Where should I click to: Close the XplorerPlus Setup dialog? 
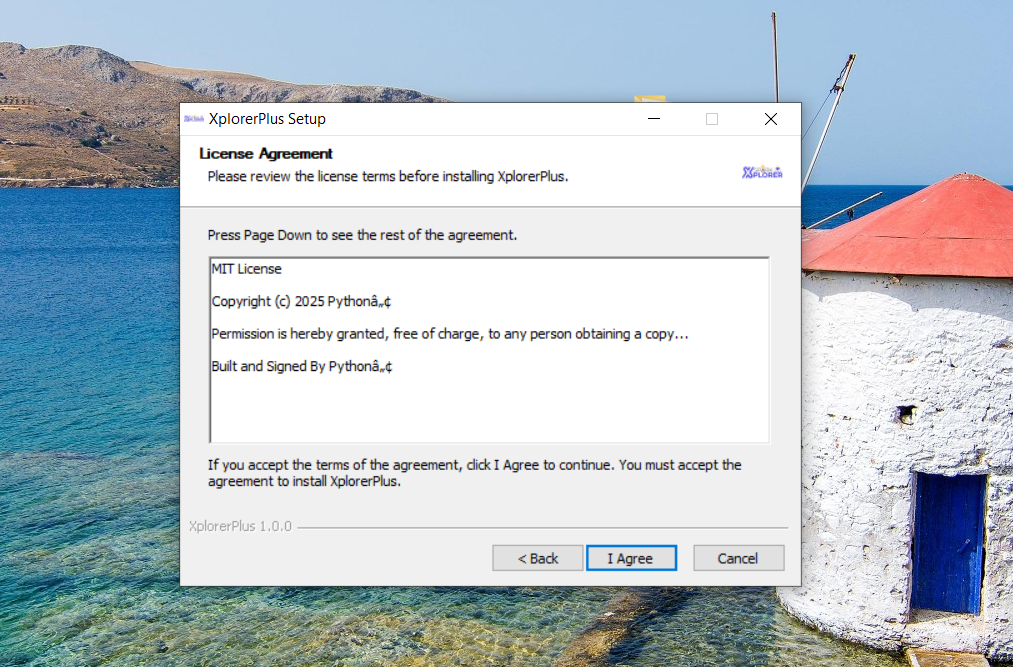770,119
